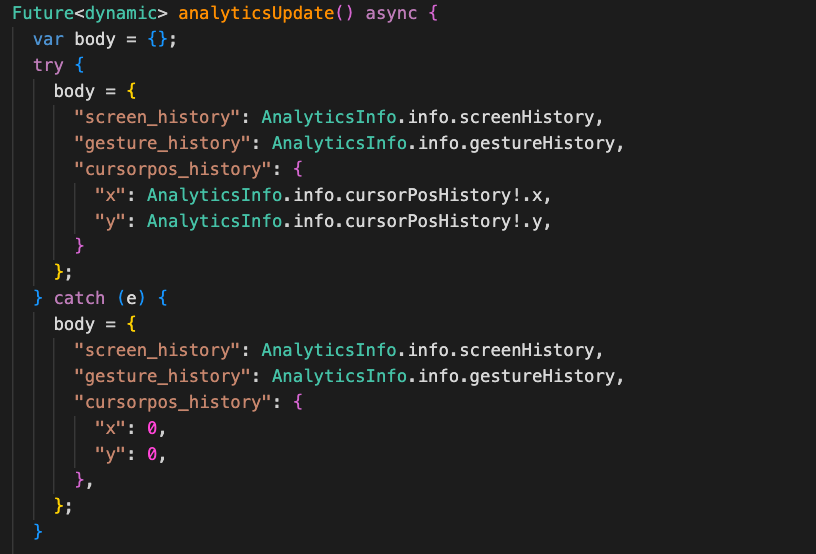Screen dimensions: 816x554
Task: Click "gesture_history" key inside the catch block
Action: (x=162, y=376)
